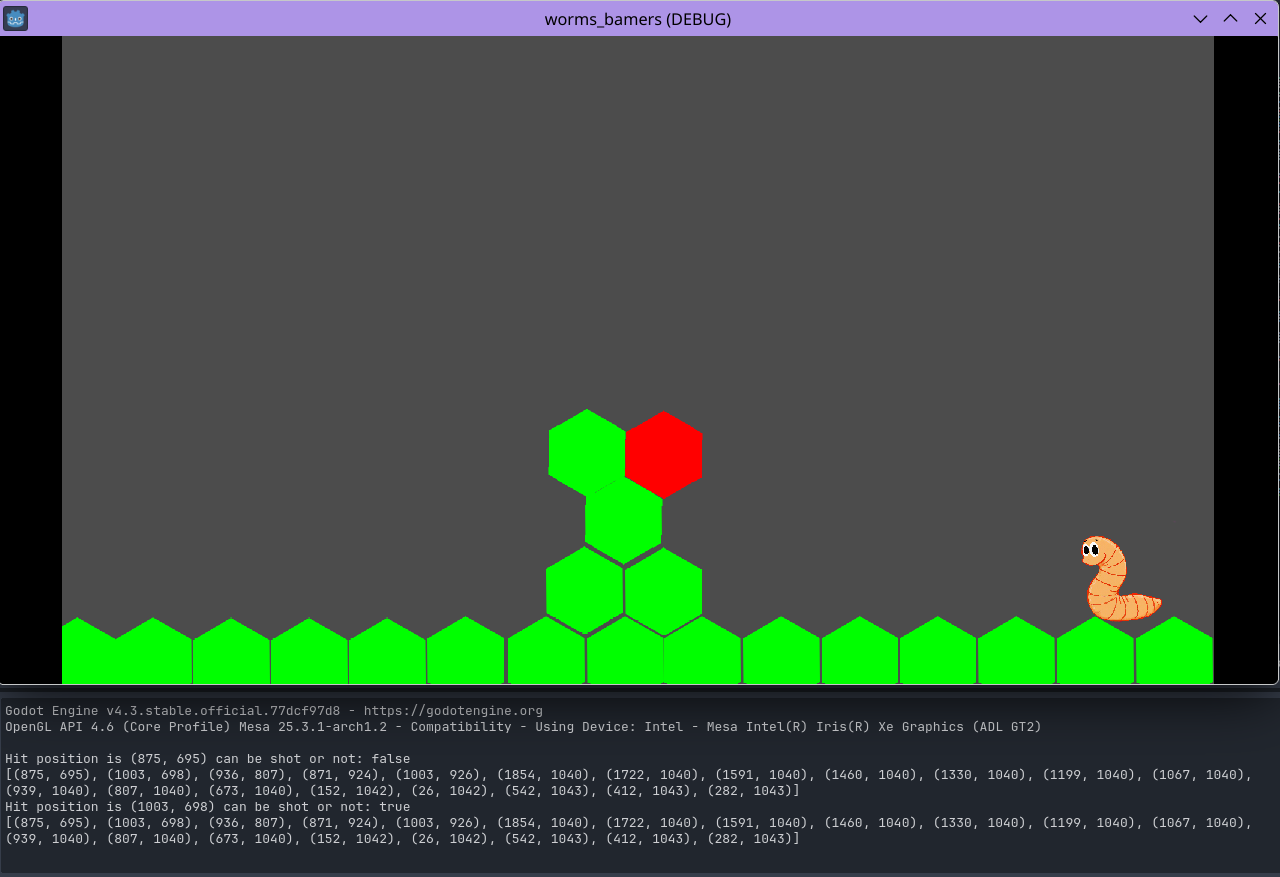Click the single middle hexagon of the stack
The image size is (1280, 877).
pyautogui.click(x=623, y=520)
